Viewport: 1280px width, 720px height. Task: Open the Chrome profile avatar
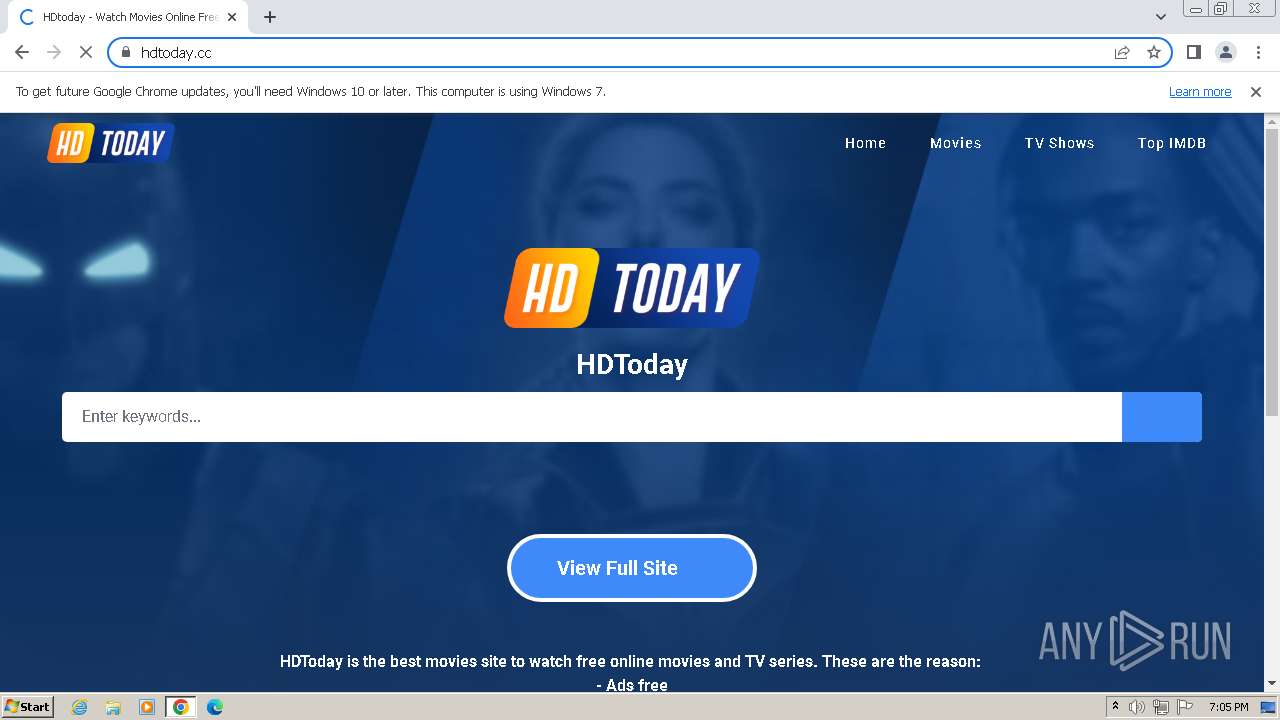point(1226,52)
